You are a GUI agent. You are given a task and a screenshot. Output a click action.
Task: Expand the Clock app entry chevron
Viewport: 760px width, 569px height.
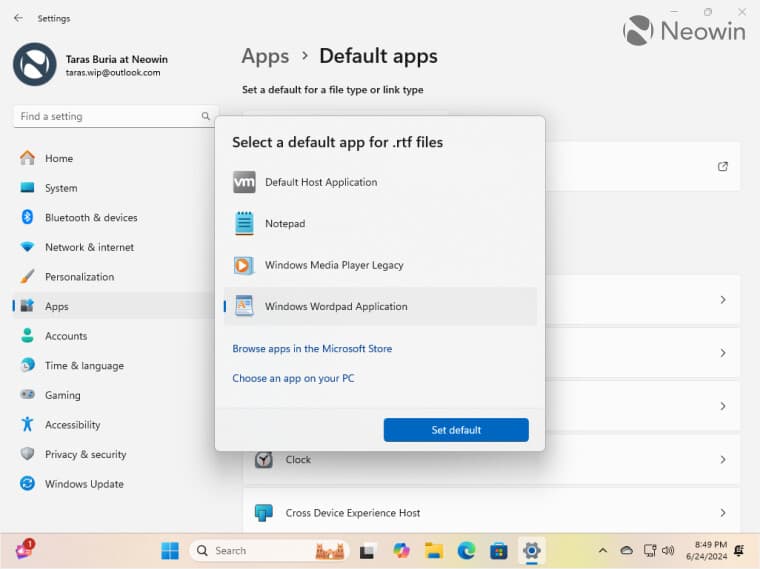723,459
